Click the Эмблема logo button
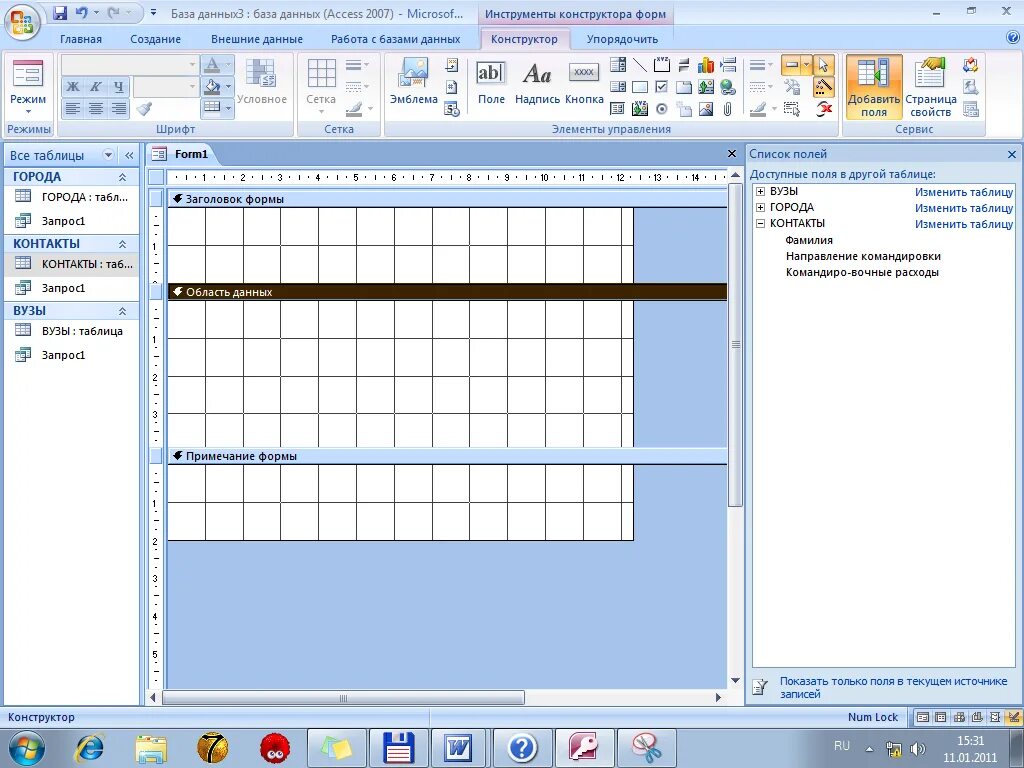1024x768 pixels. [x=413, y=81]
